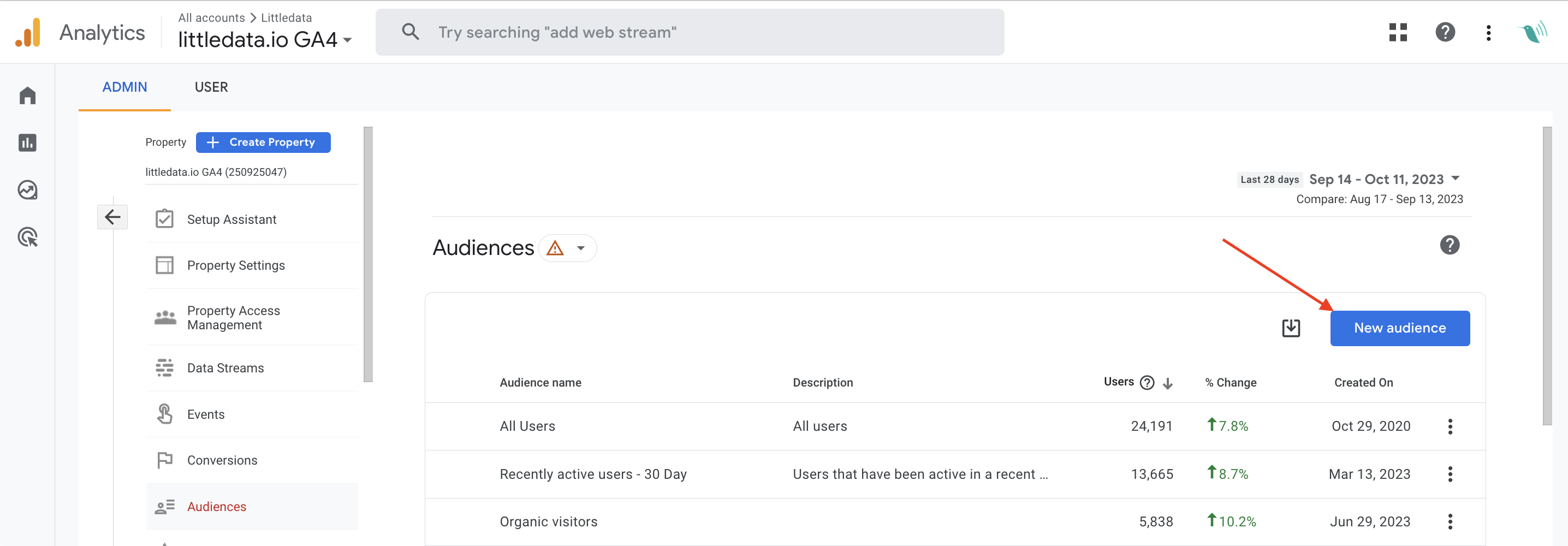Switch to the USER tab
Screen dimensions: 1568x546
point(211,87)
